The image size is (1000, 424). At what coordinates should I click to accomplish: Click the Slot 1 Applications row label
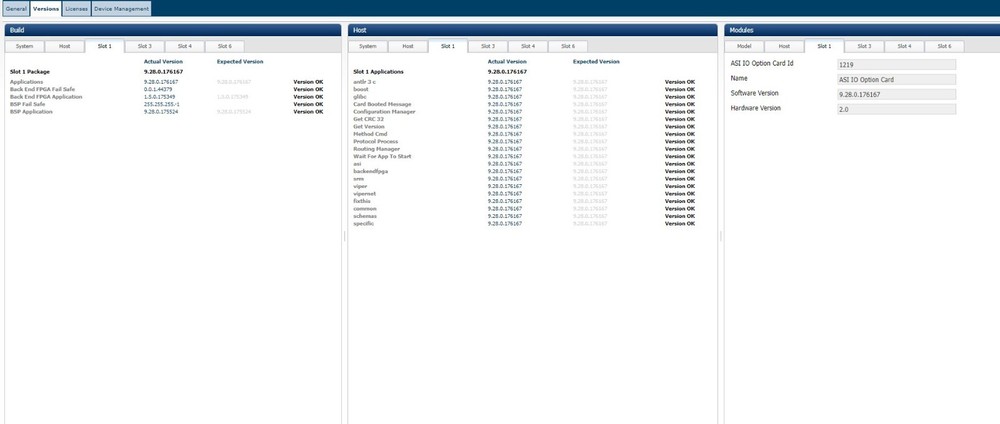coord(378,72)
